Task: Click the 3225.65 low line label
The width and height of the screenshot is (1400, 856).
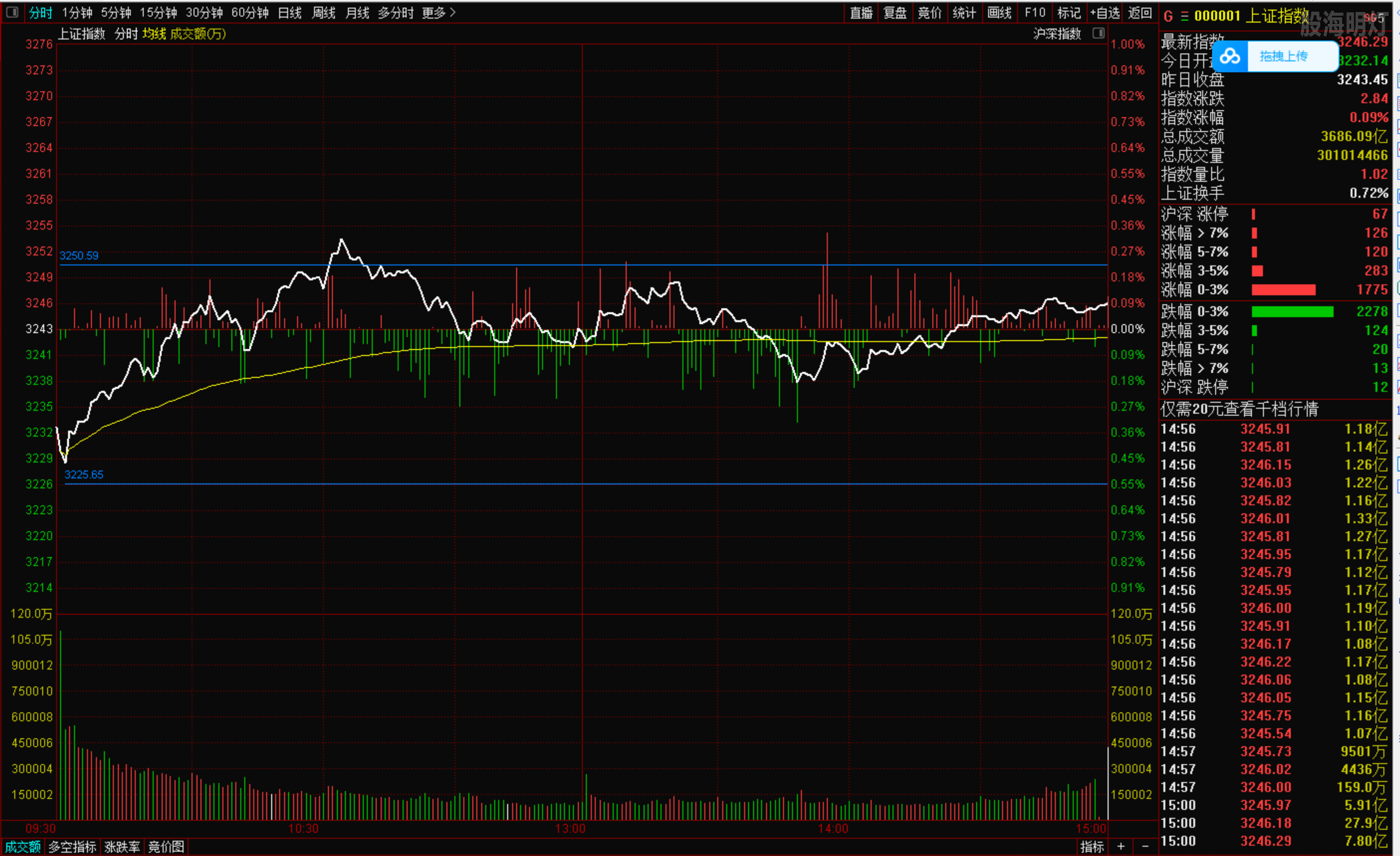Action: (84, 474)
